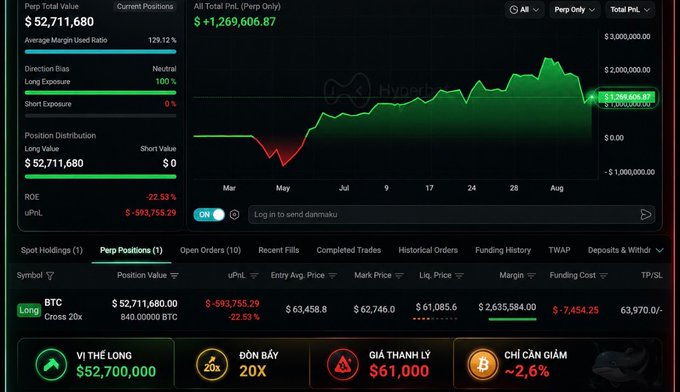Click the TP/SL value 63,970.0/-
Screen dimensions: 680x392
pyautogui.click(x=641, y=310)
